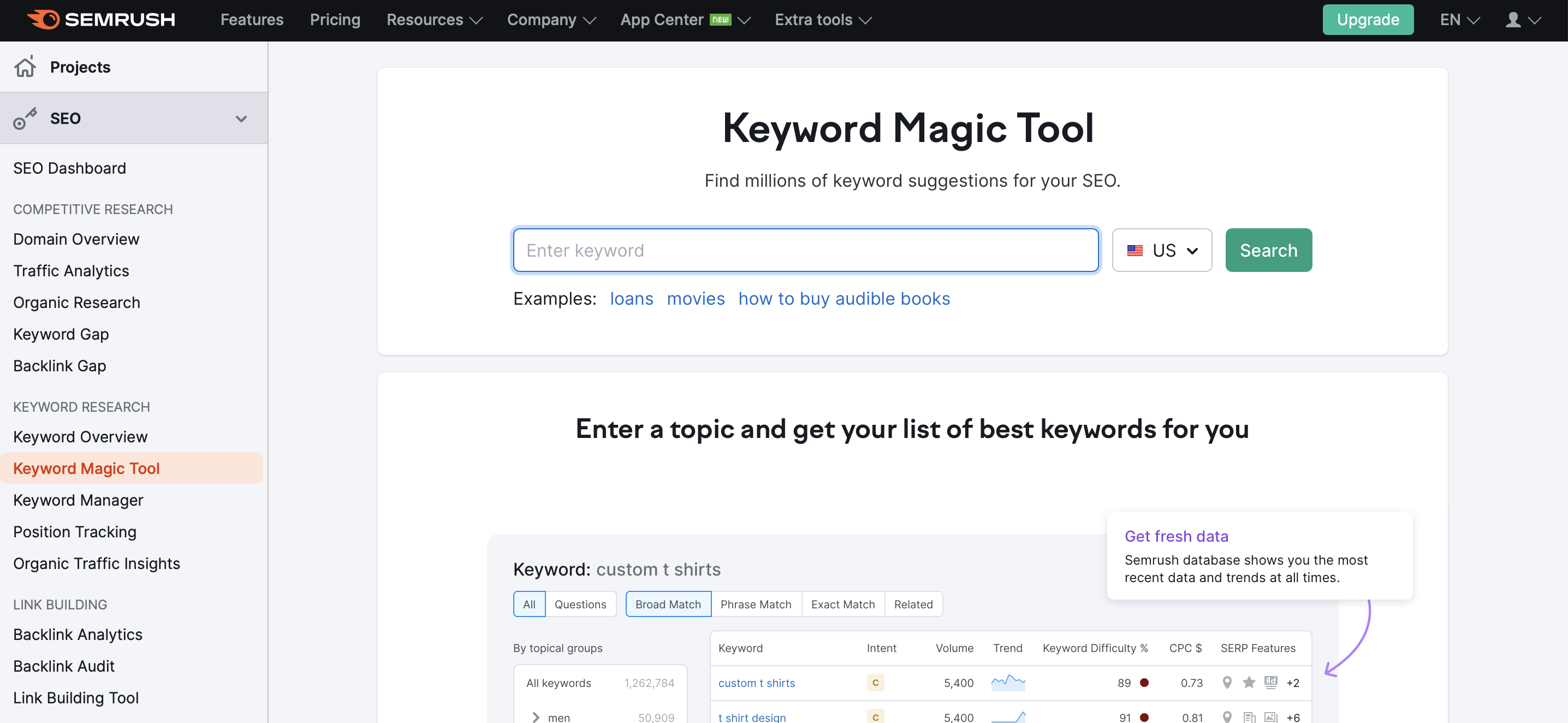Open the Projects home icon
Viewport: 1568px width, 723px height.
[25, 66]
